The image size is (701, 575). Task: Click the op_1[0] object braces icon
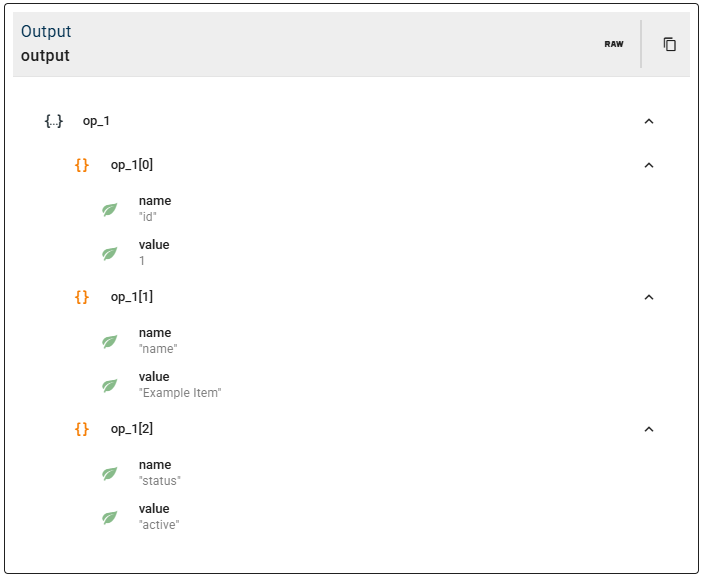point(82,165)
